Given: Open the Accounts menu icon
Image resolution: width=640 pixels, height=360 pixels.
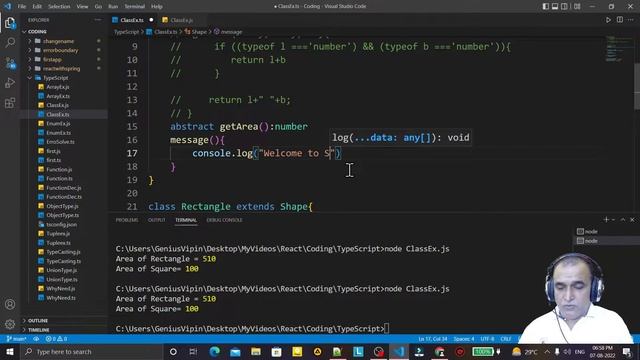Looking at the screenshot, I should tap(10, 304).
